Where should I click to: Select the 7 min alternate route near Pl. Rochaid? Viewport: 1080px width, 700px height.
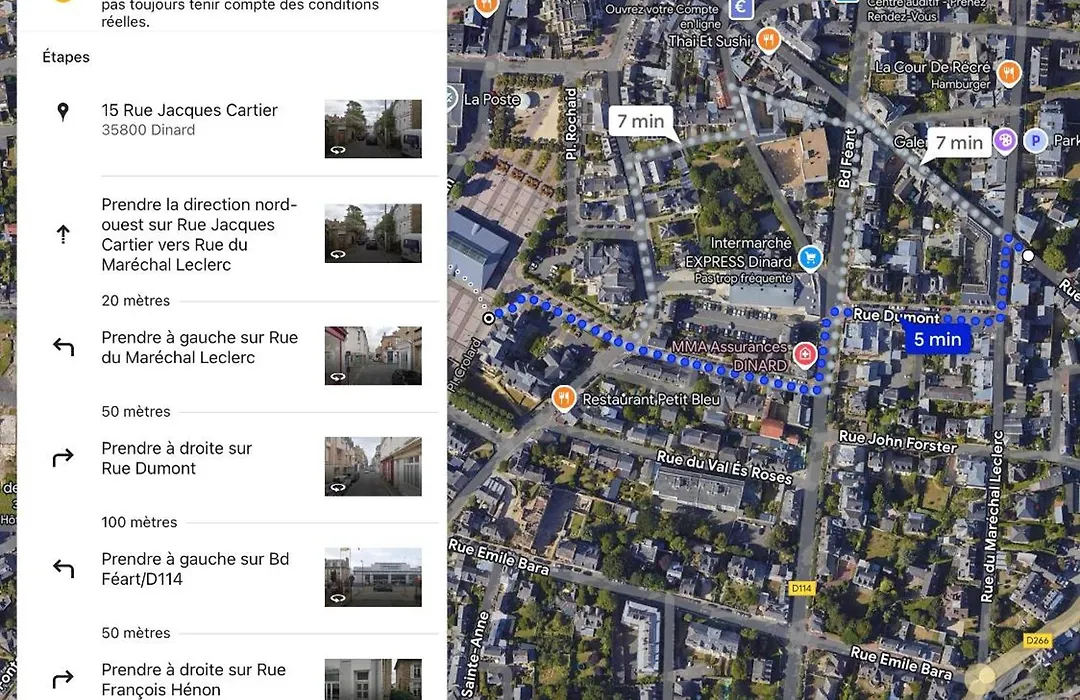coord(641,121)
